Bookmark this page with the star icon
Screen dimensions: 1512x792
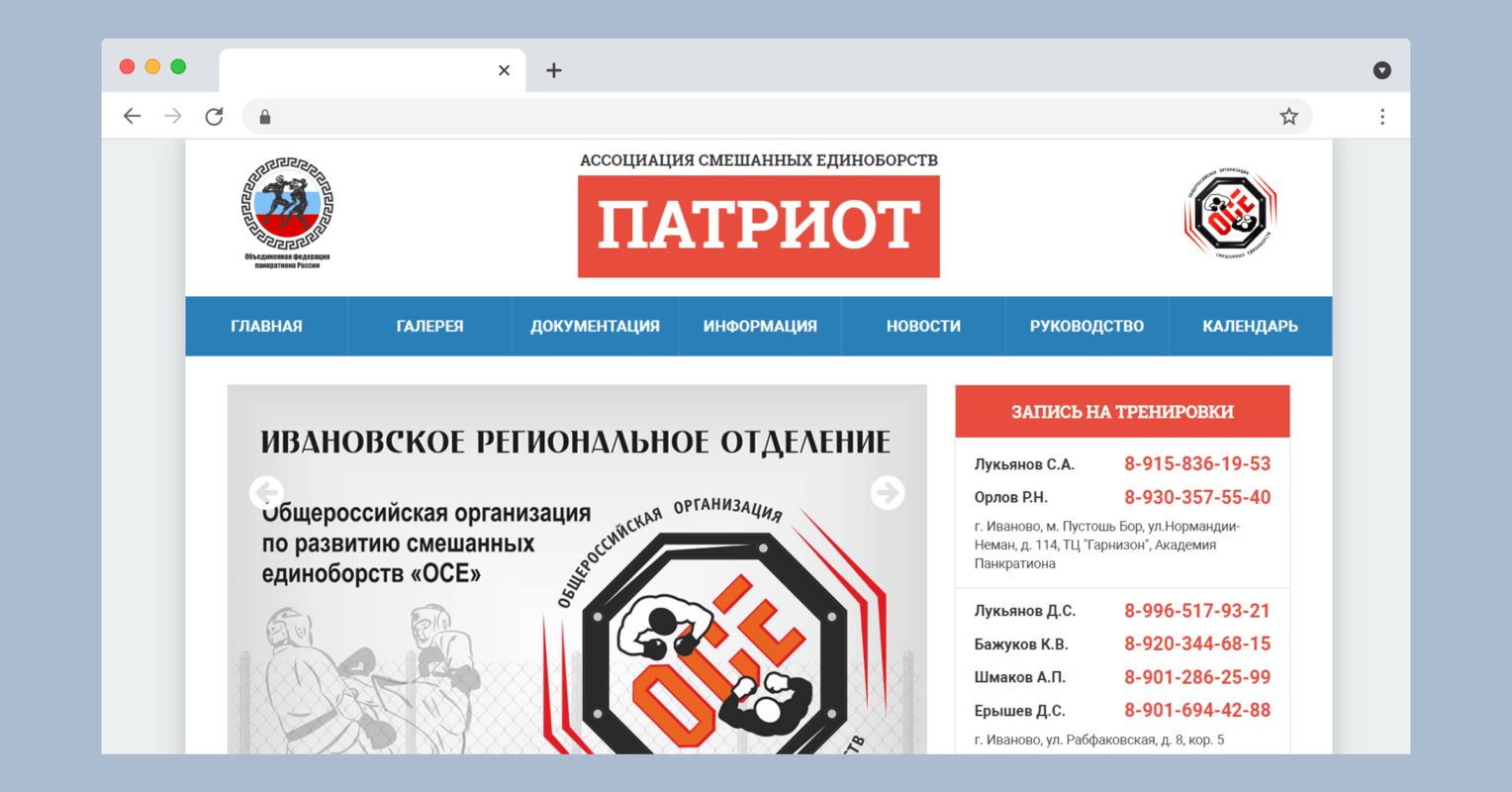(1288, 117)
